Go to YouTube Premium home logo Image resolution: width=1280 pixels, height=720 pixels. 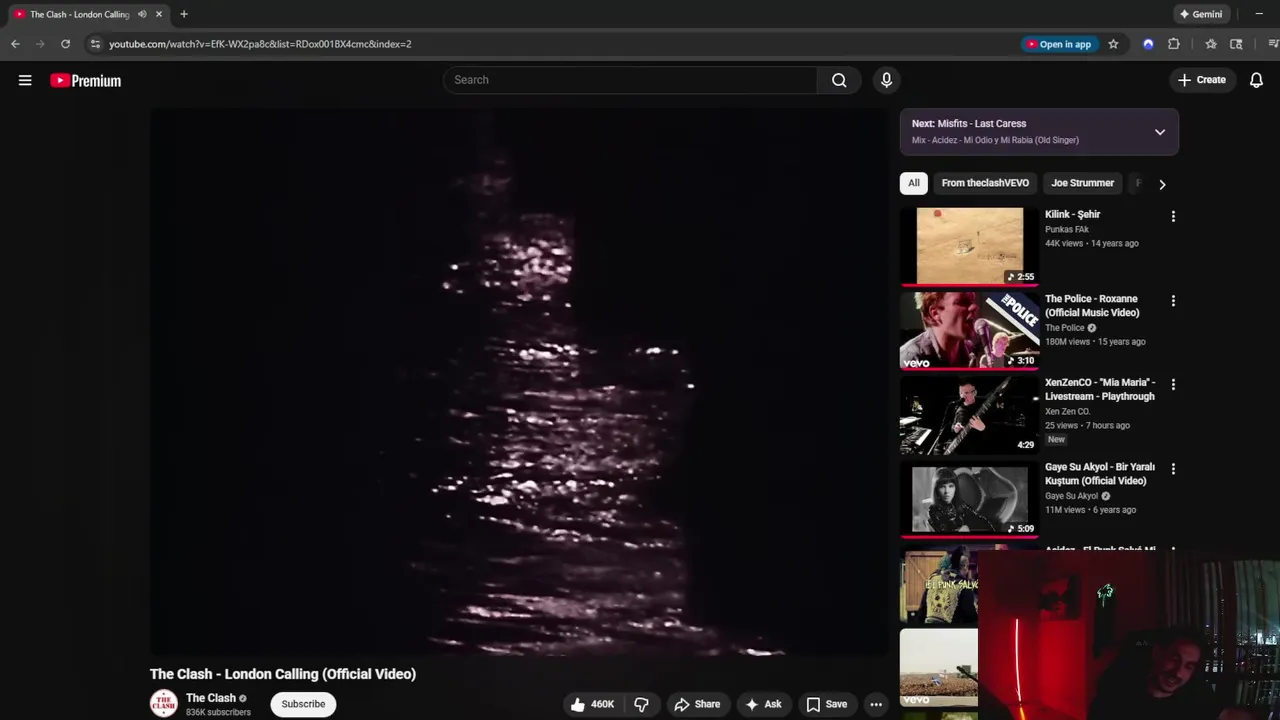pyautogui.click(x=86, y=81)
